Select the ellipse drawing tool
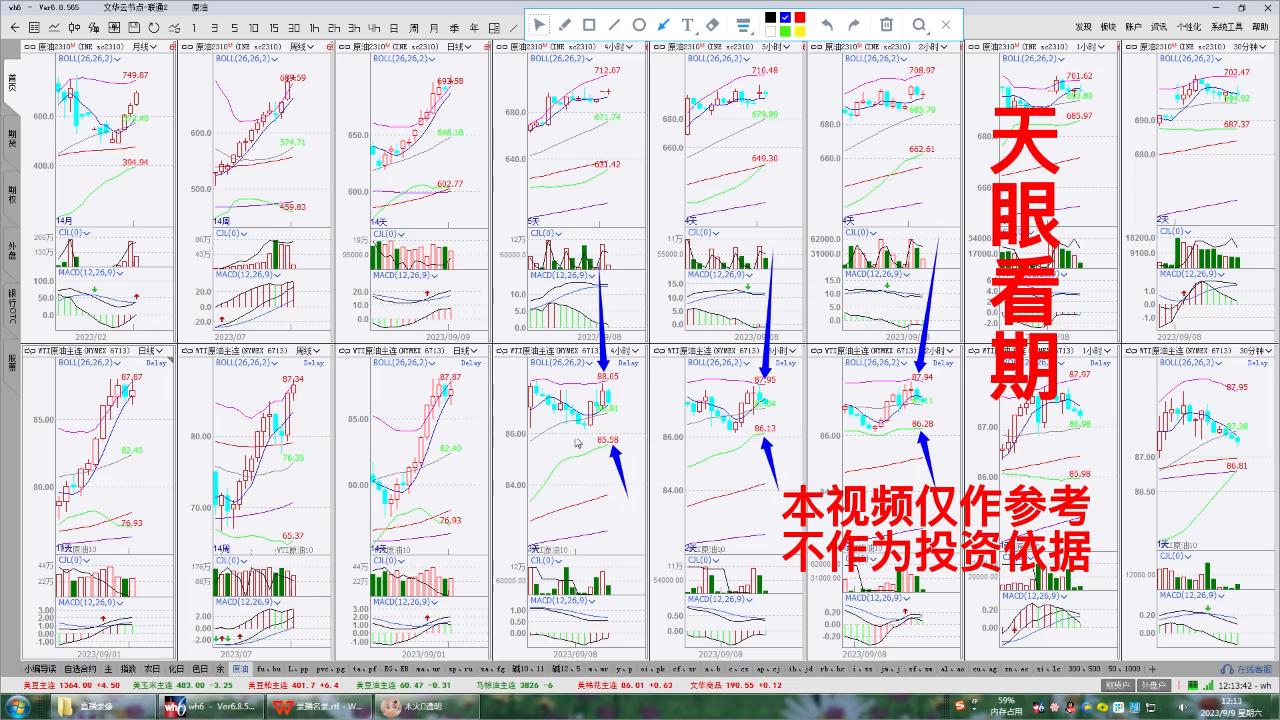The height and width of the screenshot is (720, 1280). (638, 25)
